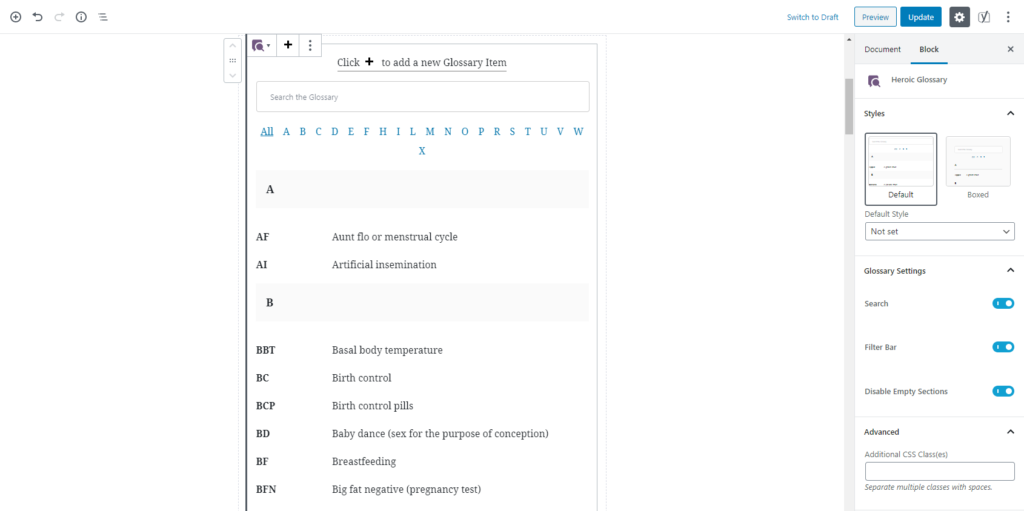Switch to the Document tab
The width and height of the screenshot is (1024, 511).
(882, 49)
